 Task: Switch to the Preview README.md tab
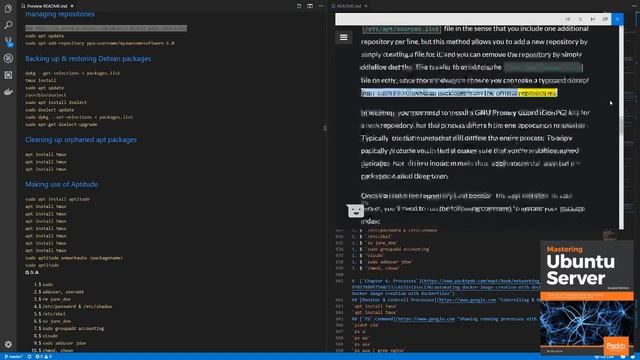coord(47,6)
